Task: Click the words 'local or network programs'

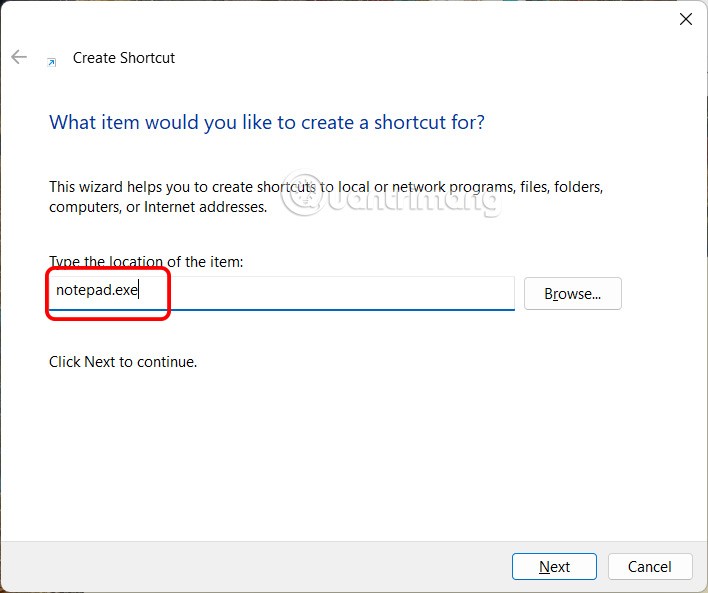Action: [x=418, y=187]
